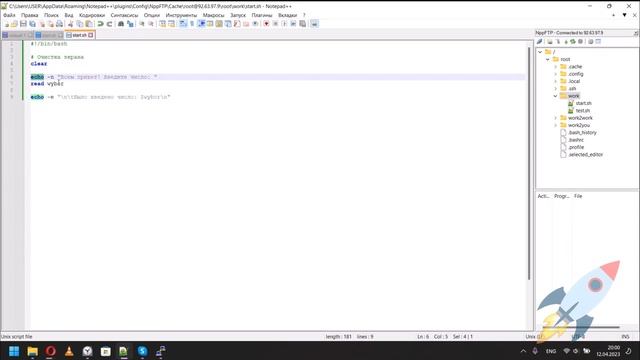Toggle show all characters icon
This screenshot has height=360, width=640.
(192, 24)
